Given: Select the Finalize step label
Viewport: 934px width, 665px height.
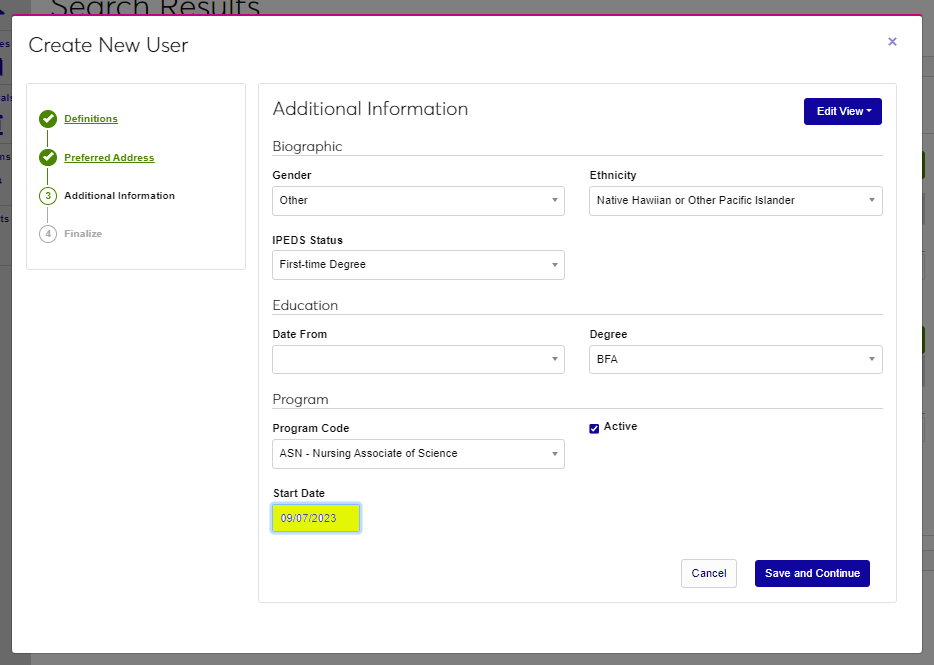Looking at the screenshot, I should click(83, 234).
